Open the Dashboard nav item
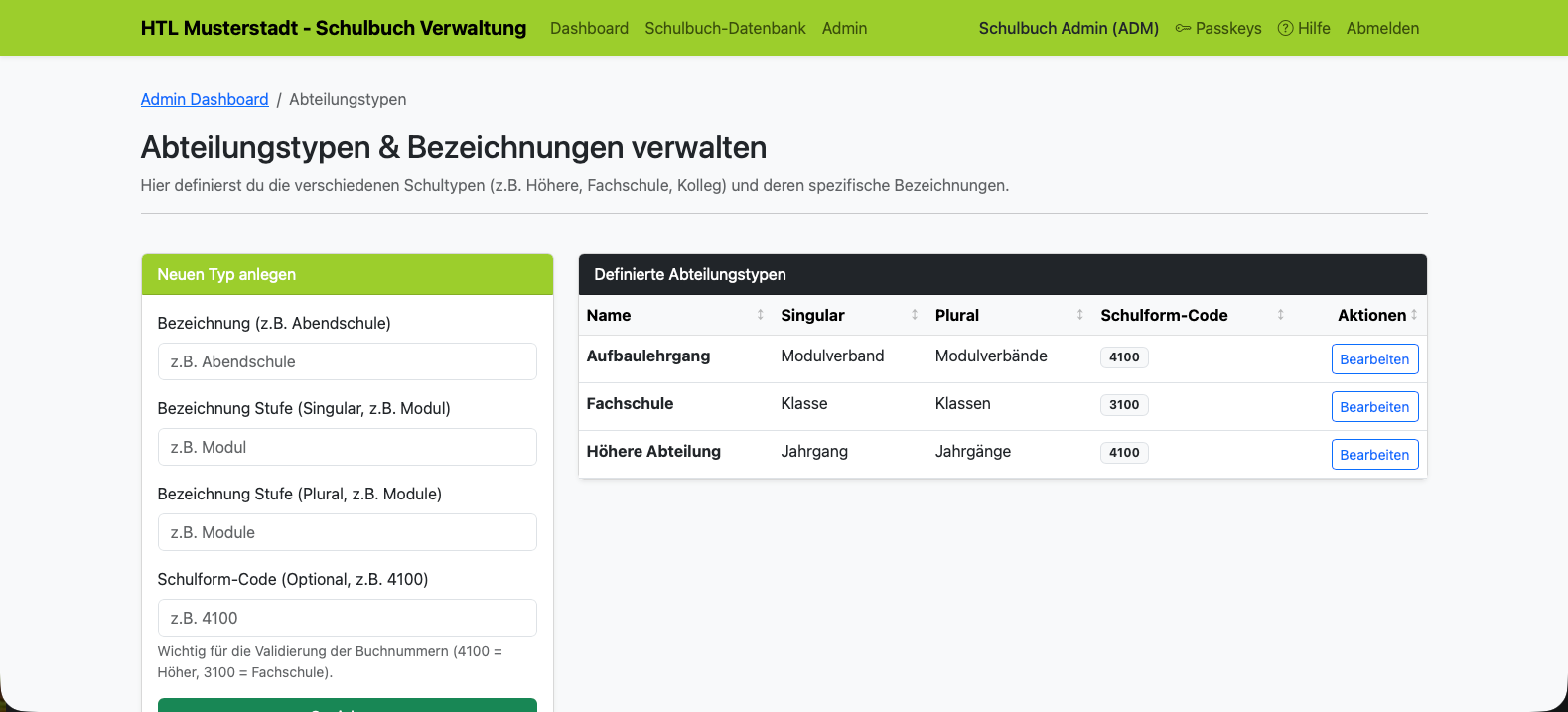The height and width of the screenshot is (712, 1568). coord(589,28)
